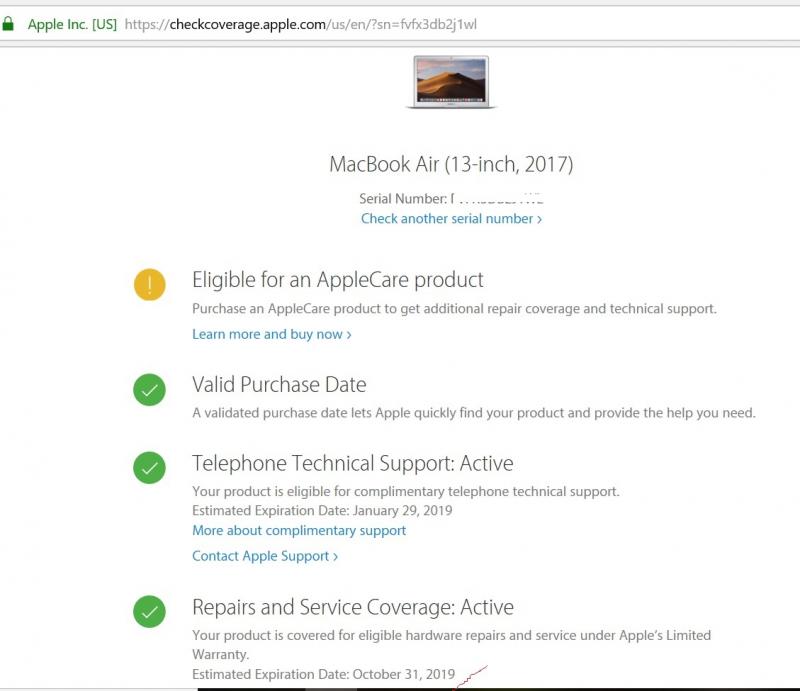Viewport: 800px width, 691px height.
Task: Click the 'Purchase an AppleCare product' description text
Action: pos(454,309)
